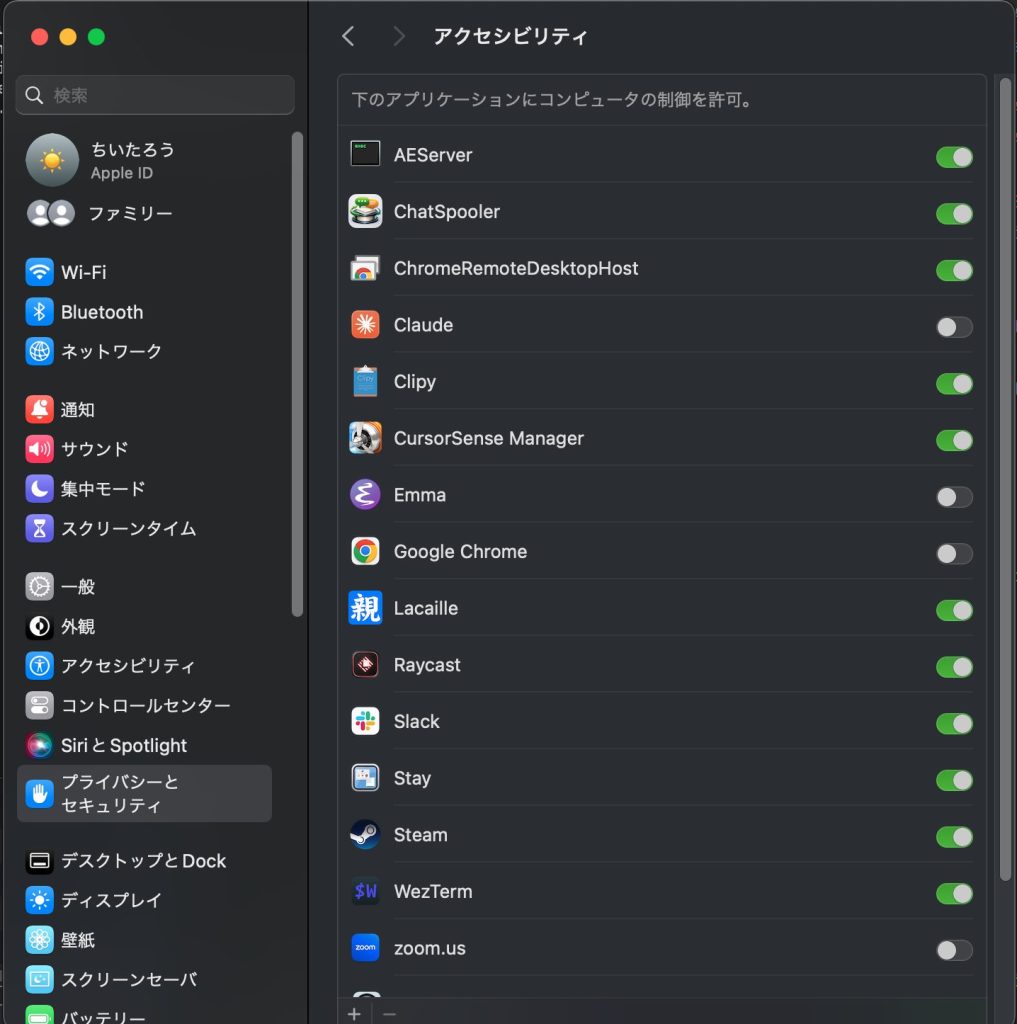
Task: Click the Steam app icon
Action: click(x=365, y=835)
